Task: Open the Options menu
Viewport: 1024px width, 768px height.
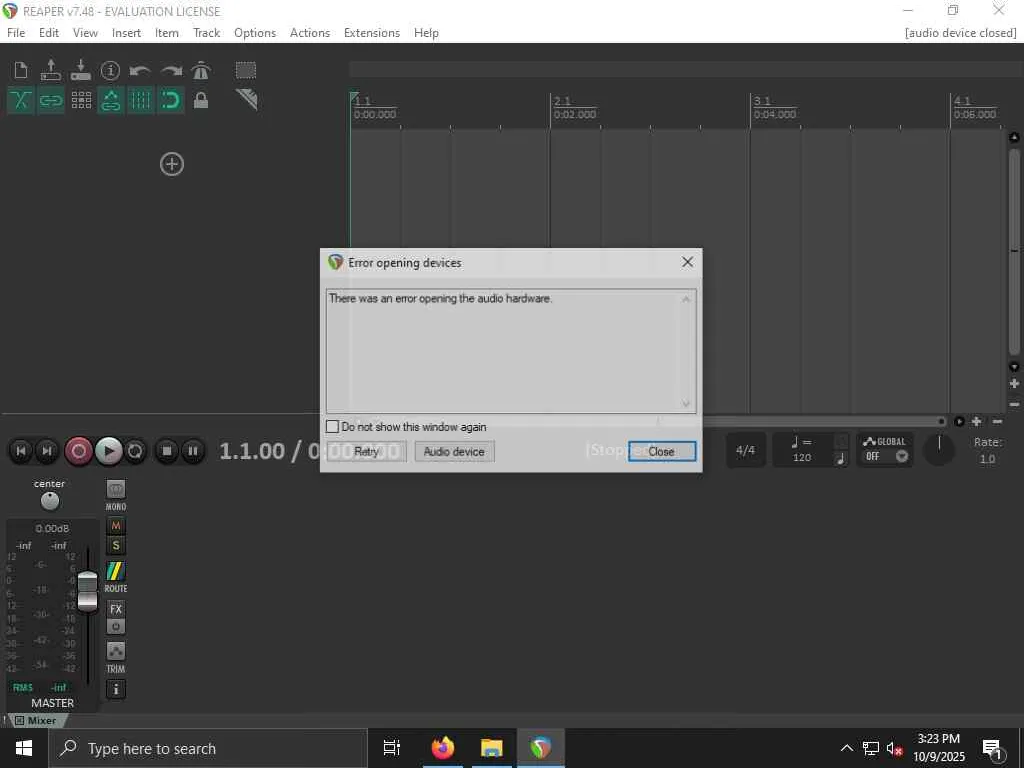Action: click(255, 33)
